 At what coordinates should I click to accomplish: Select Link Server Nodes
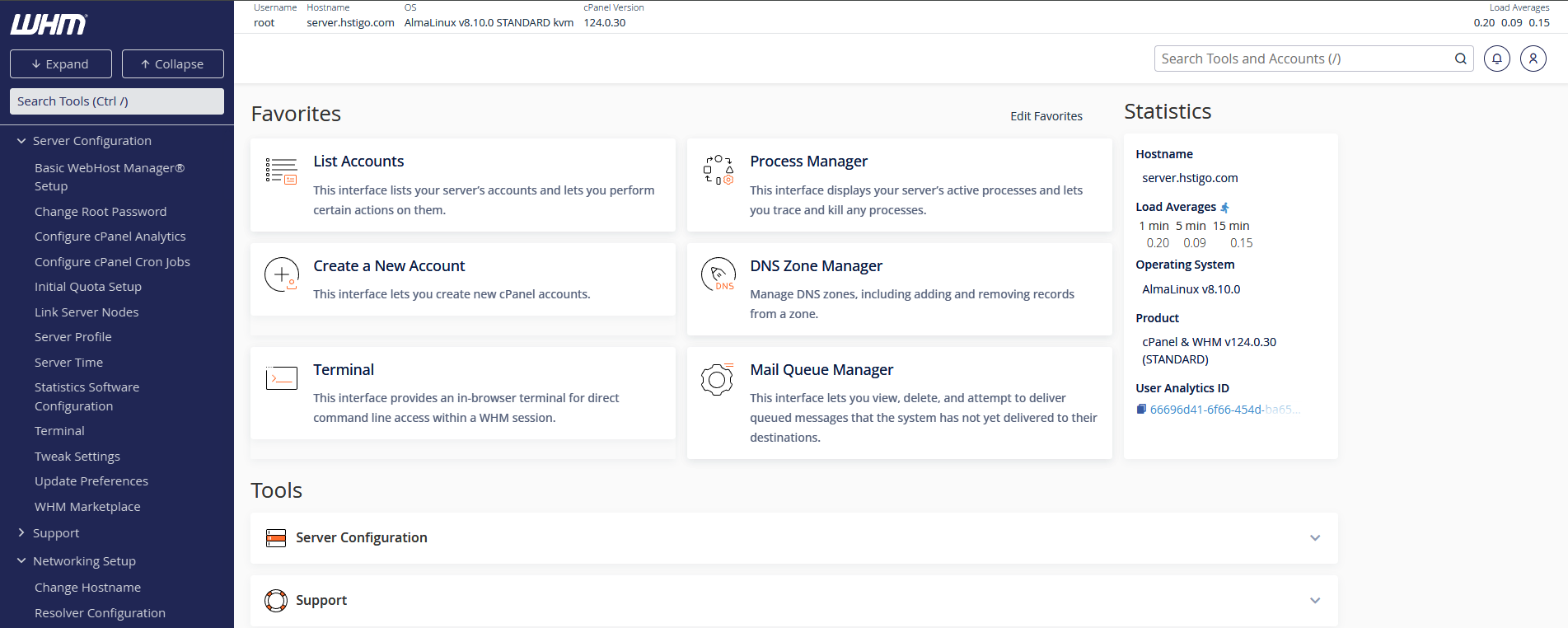pyautogui.click(x=87, y=312)
